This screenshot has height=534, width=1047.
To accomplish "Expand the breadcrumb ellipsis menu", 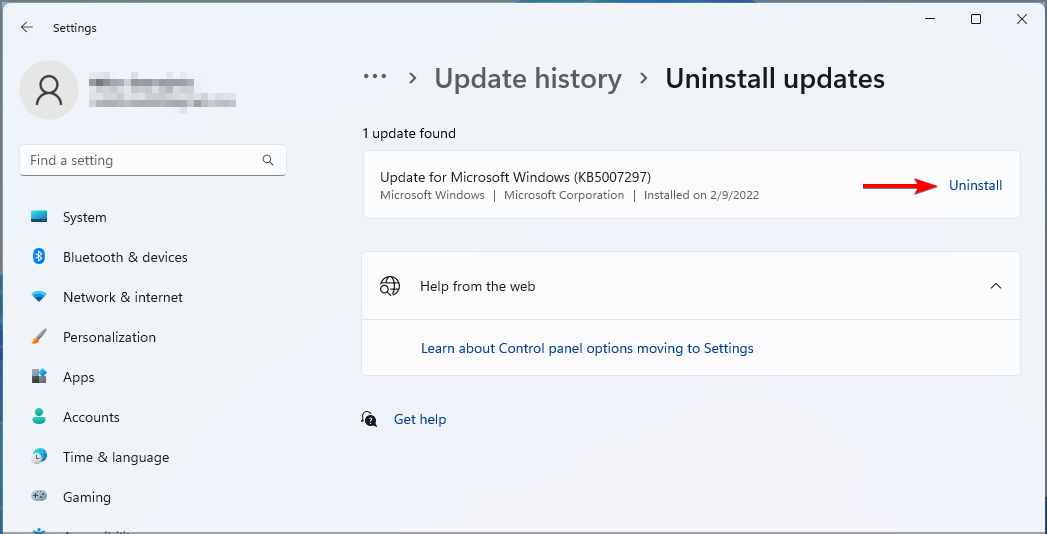I will point(375,77).
